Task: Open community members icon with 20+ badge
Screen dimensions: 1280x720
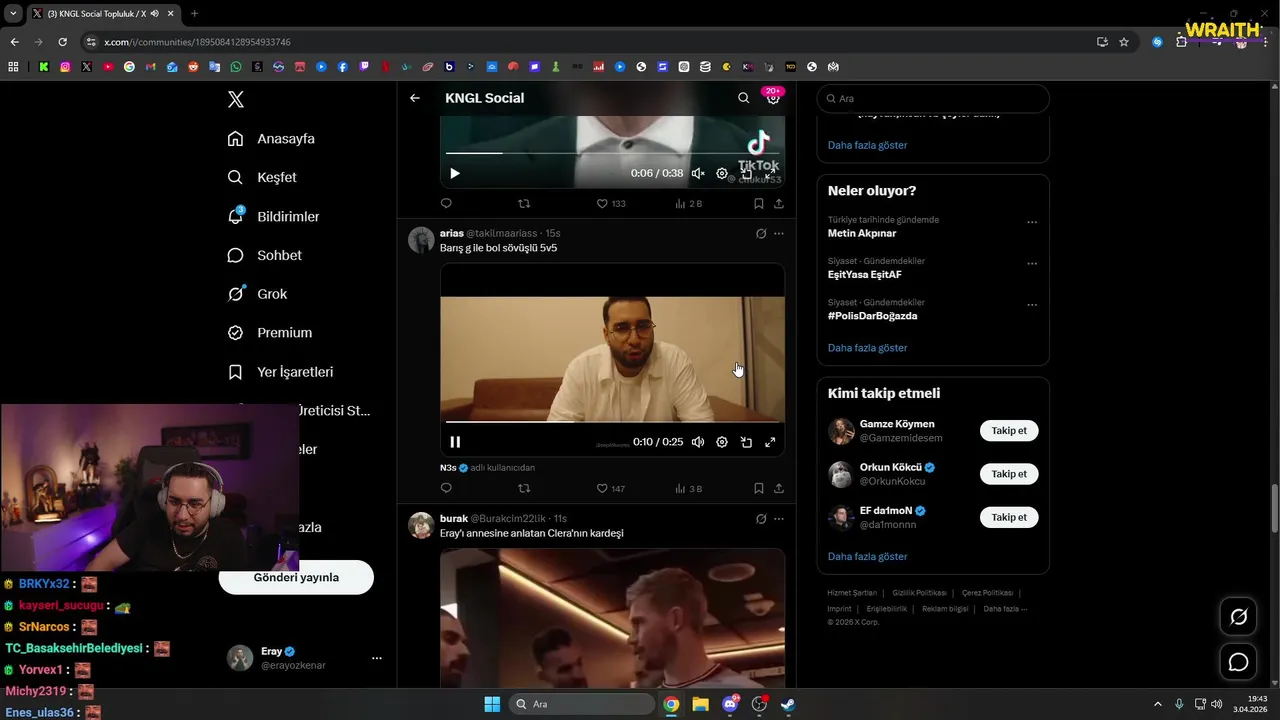Action: click(x=773, y=97)
